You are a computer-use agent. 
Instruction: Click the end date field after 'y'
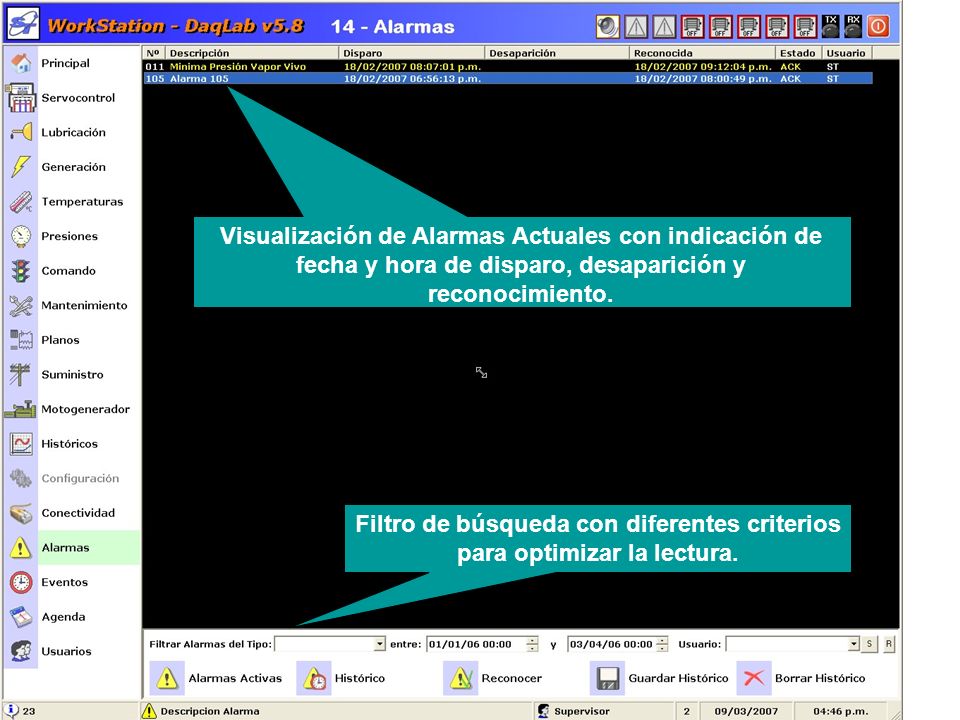coord(612,644)
